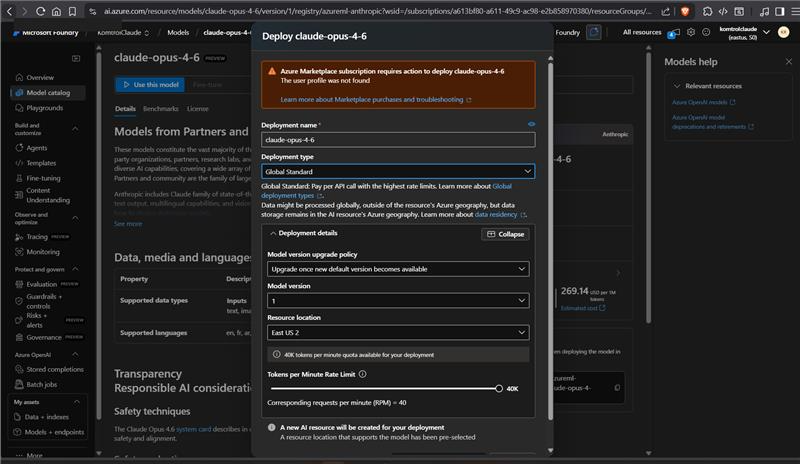Switch to the License tab
The image size is (800, 464).
pyautogui.click(x=197, y=109)
